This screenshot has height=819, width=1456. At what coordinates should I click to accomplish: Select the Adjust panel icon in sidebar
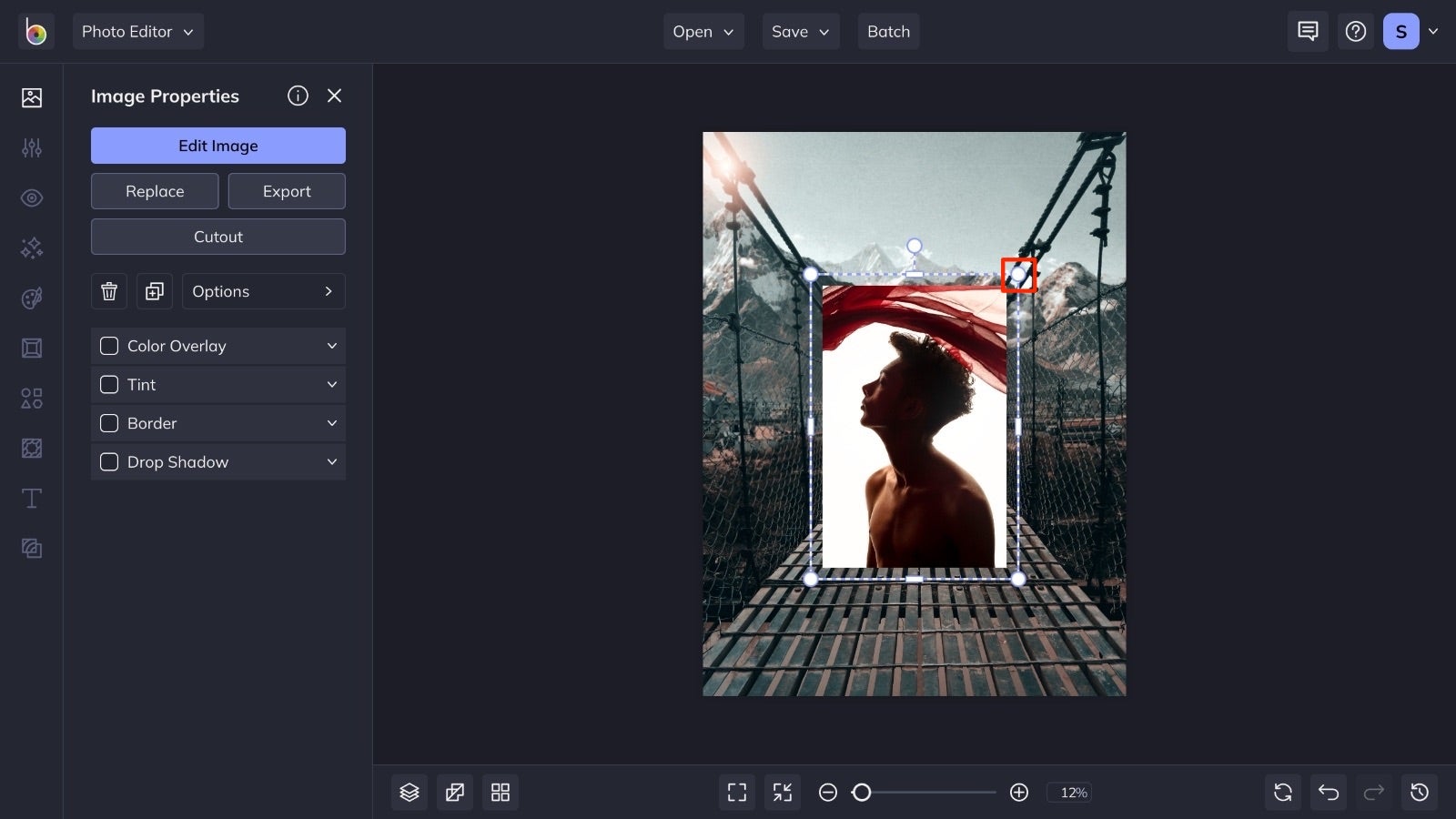tap(32, 147)
